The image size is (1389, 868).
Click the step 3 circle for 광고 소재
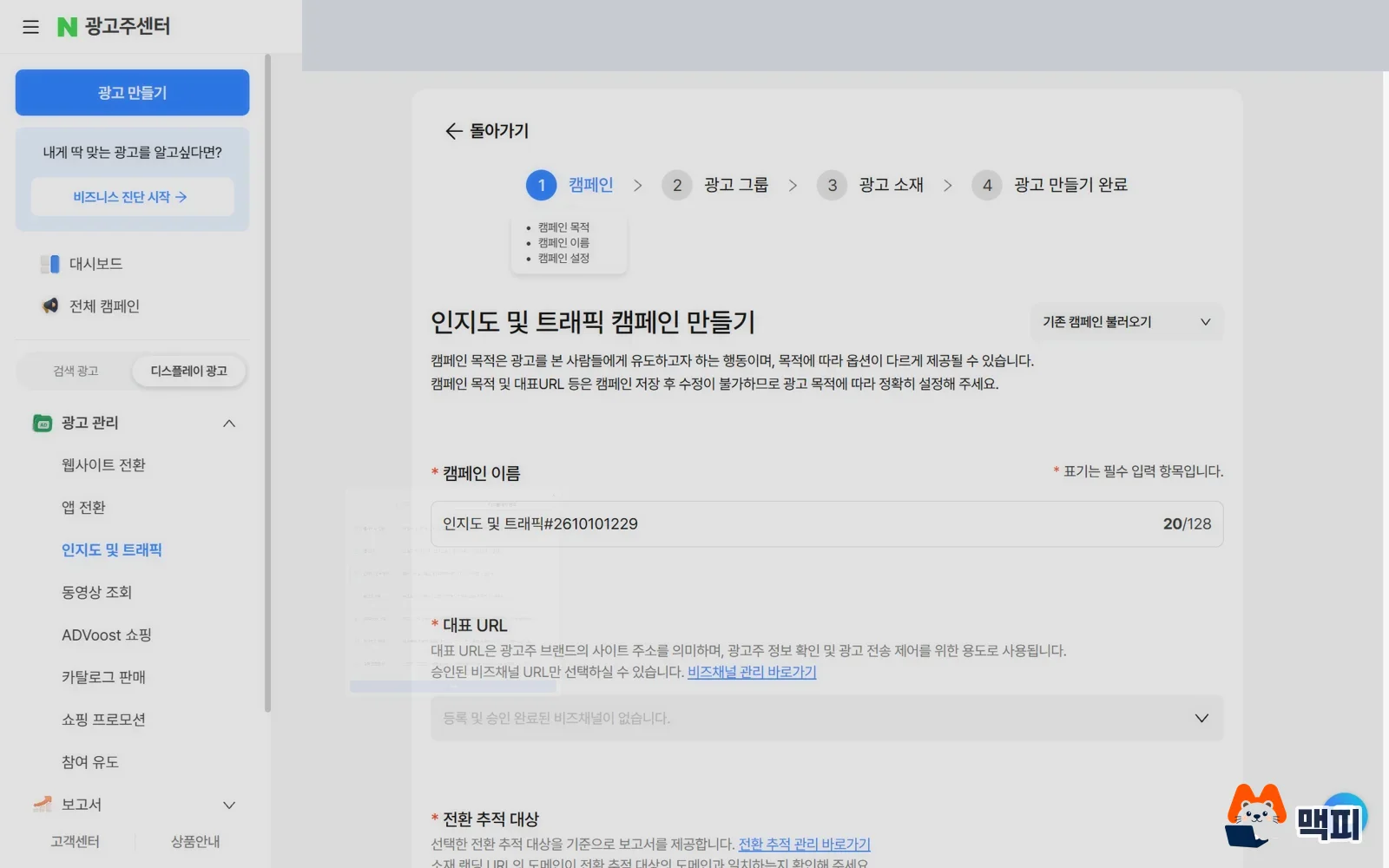click(x=832, y=185)
